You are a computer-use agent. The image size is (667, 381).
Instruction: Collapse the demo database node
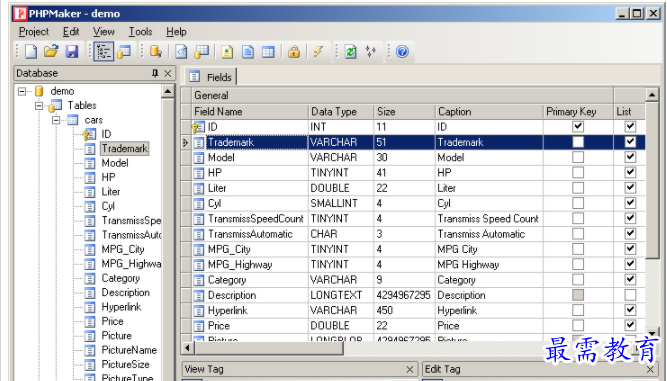click(22, 91)
